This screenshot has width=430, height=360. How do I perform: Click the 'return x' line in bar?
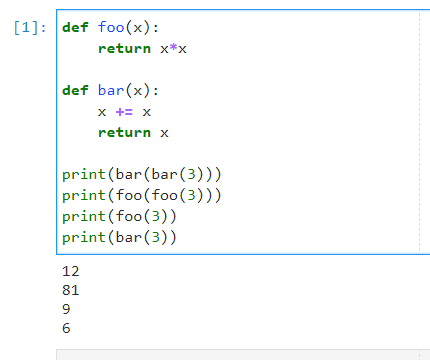tap(133, 133)
